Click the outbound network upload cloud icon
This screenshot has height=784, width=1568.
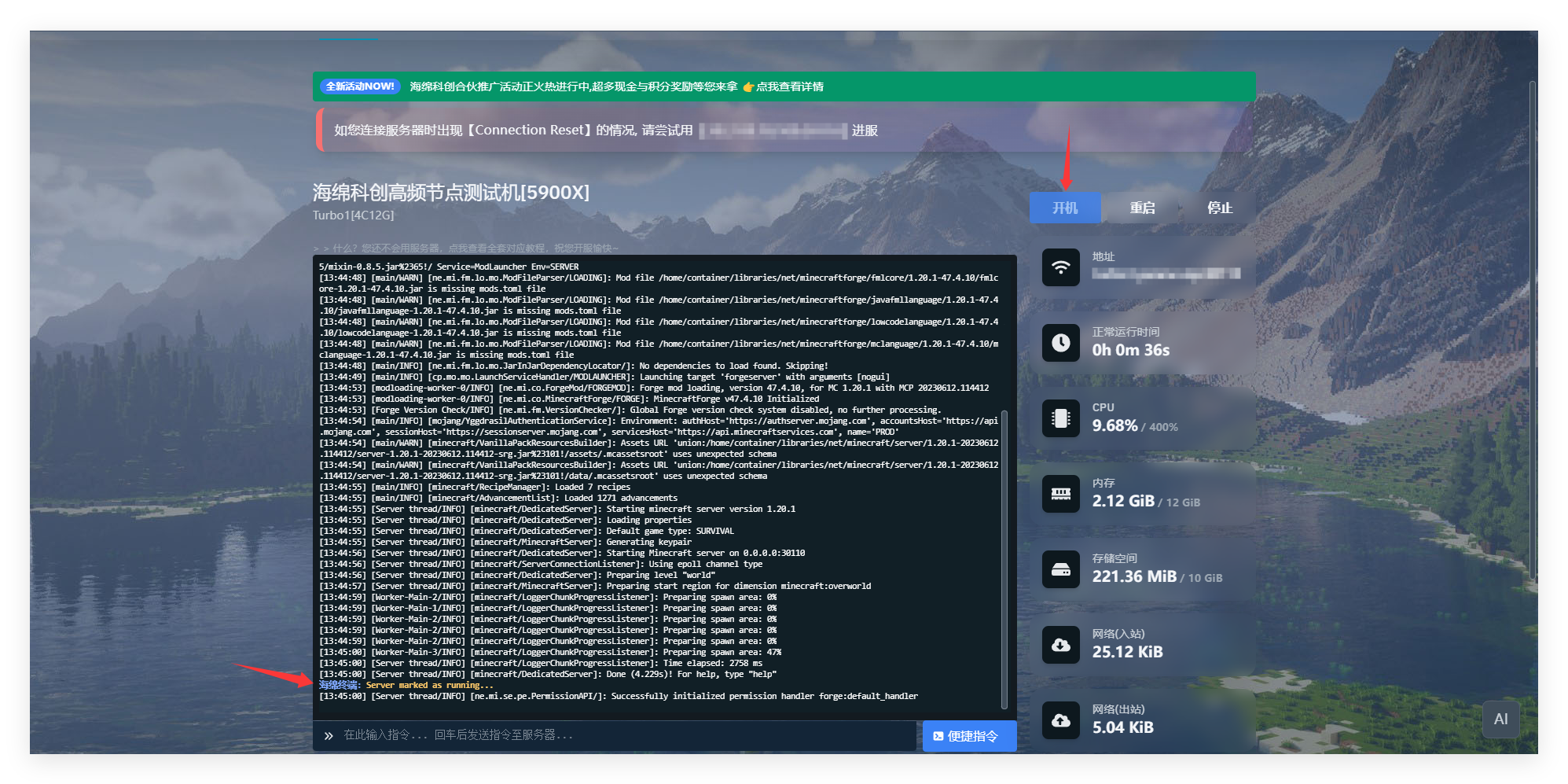pyautogui.click(x=1060, y=720)
